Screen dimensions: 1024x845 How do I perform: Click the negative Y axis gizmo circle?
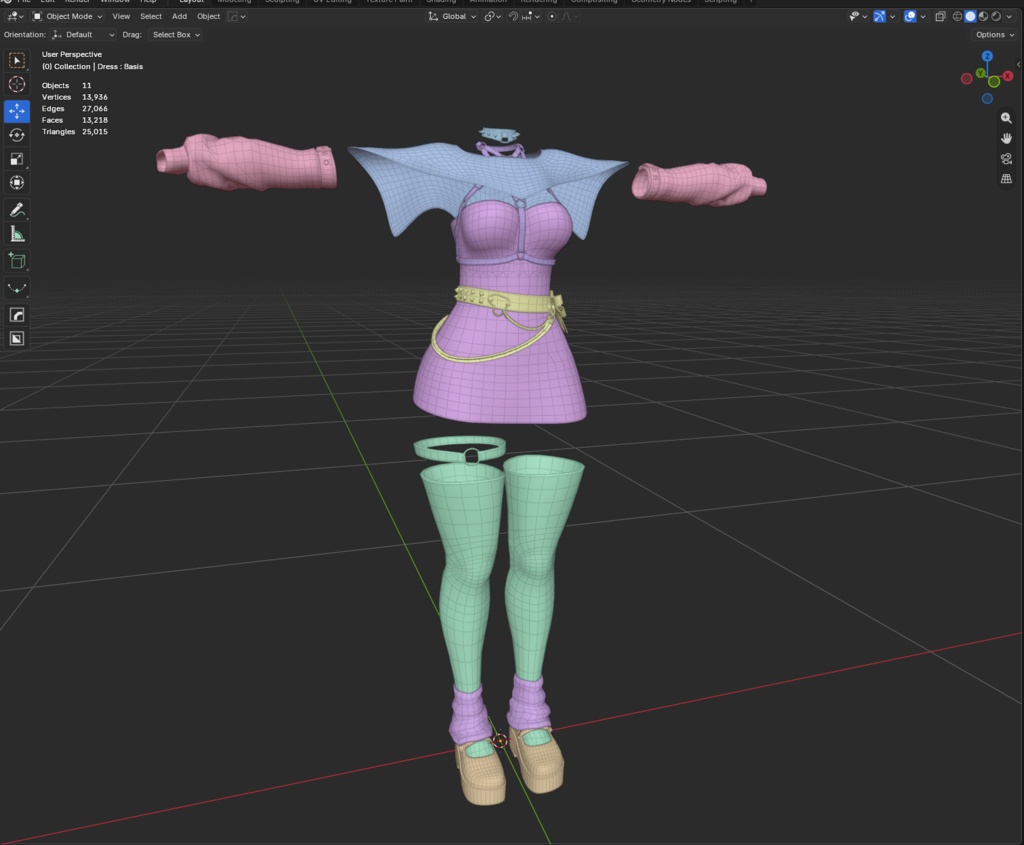(x=994, y=82)
